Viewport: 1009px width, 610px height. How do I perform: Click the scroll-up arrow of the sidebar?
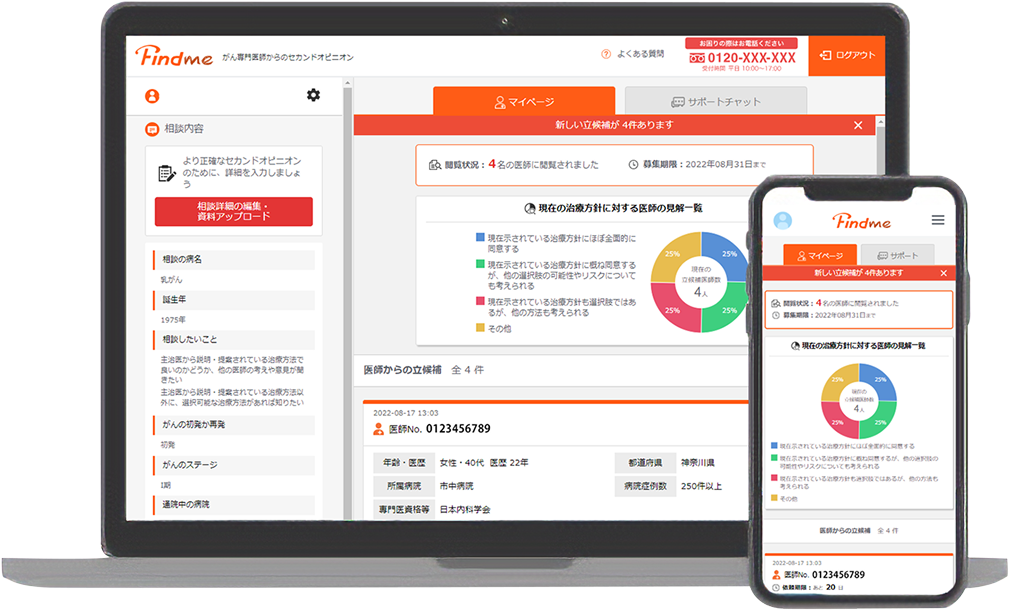tap(347, 83)
